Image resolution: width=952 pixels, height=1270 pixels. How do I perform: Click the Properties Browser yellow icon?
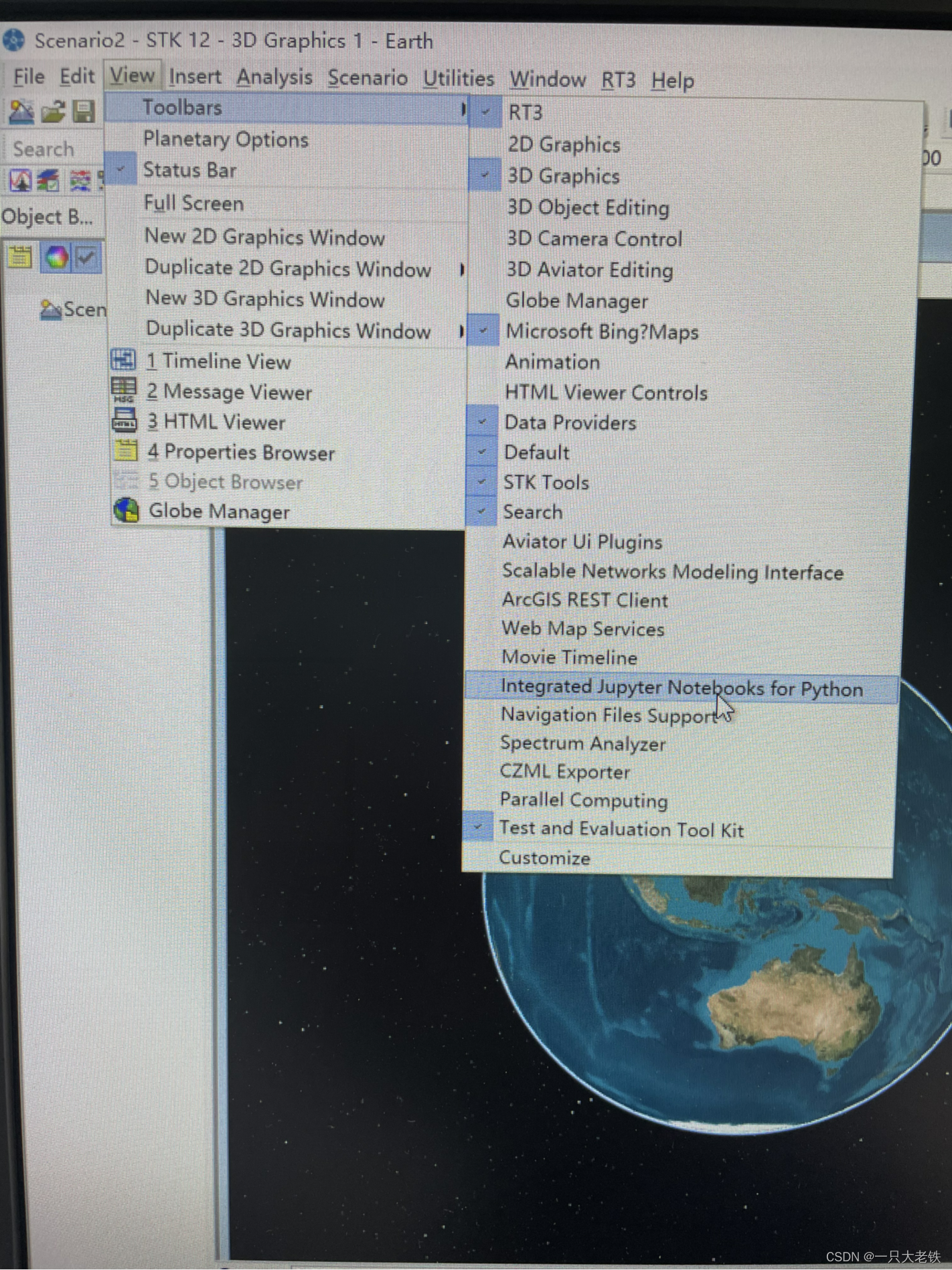coord(125,451)
